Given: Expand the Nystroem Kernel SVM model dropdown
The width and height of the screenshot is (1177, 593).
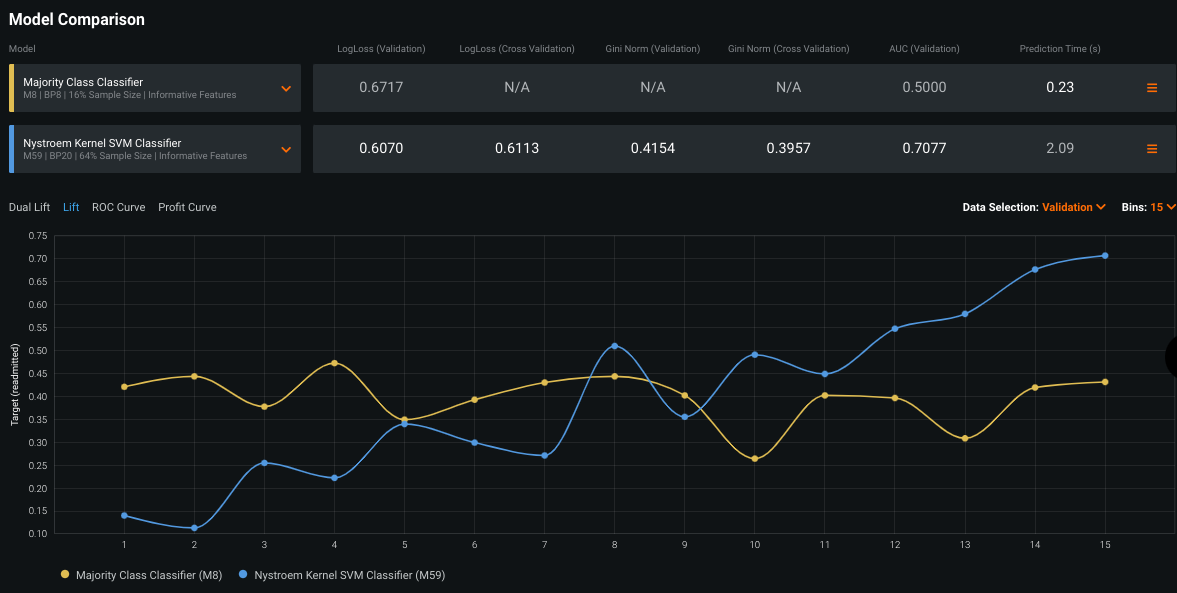Looking at the screenshot, I should click(286, 149).
